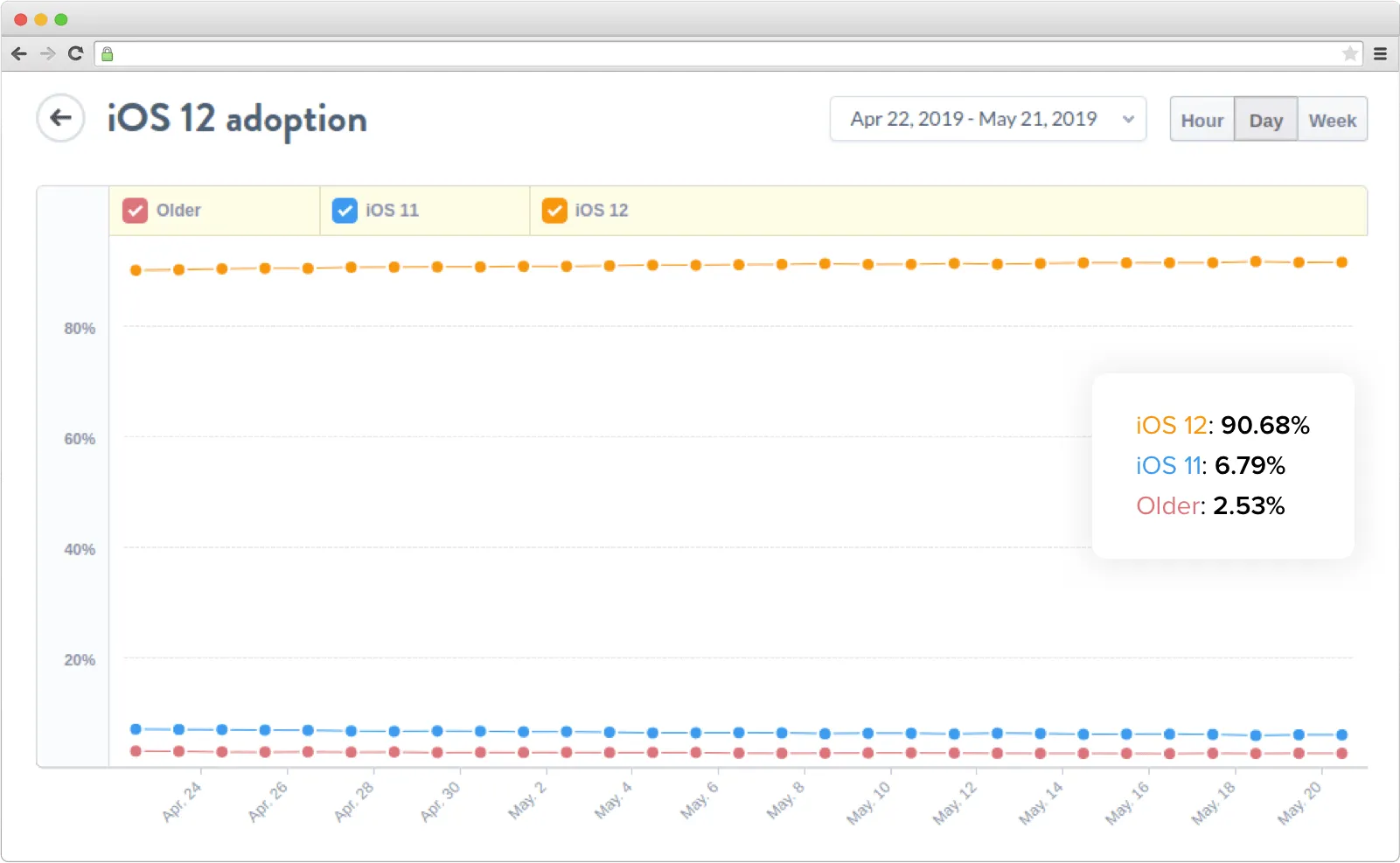The image size is (1400, 863).
Task: Click the 60% y-axis label
Action: (80, 439)
